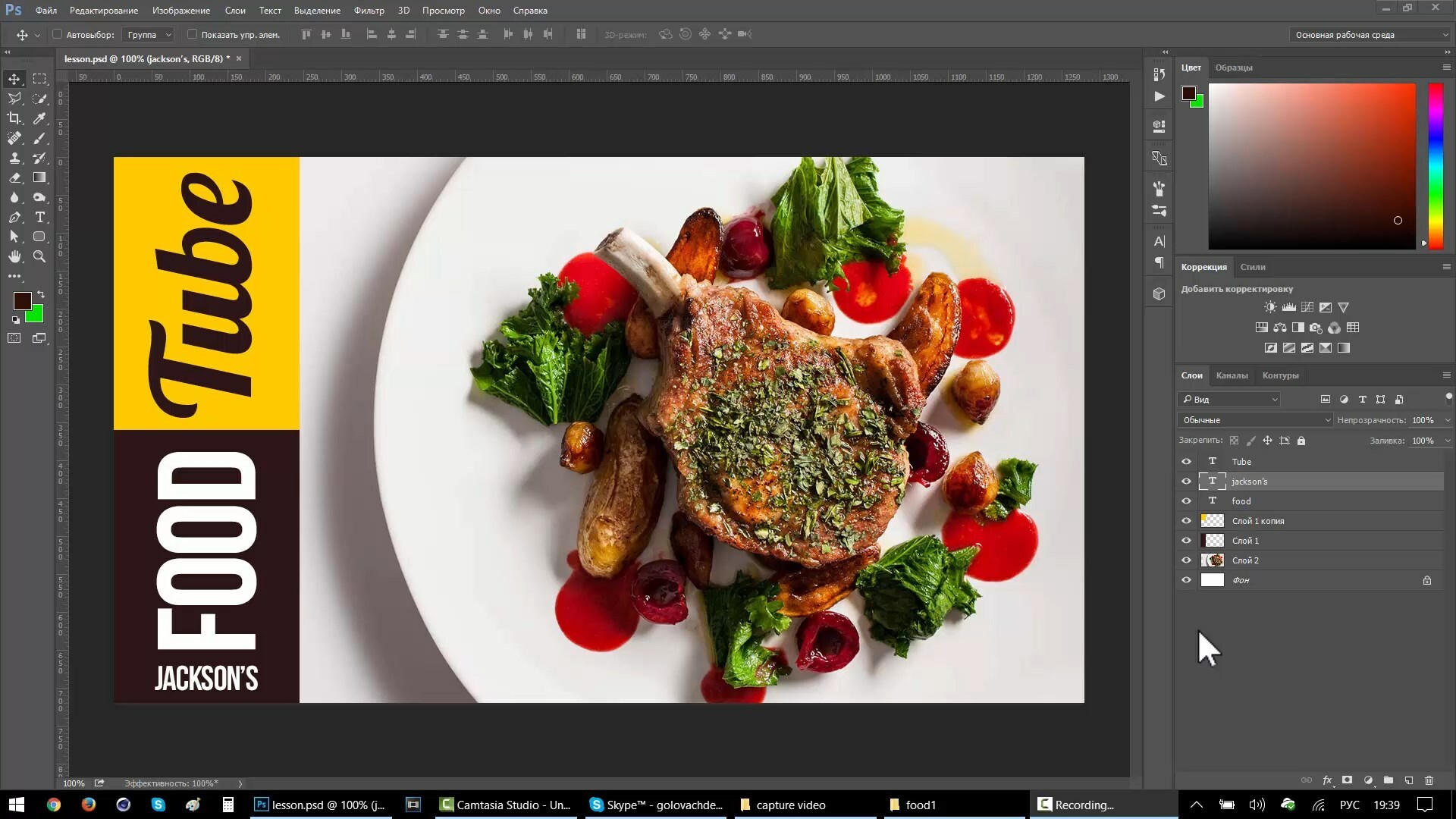Open the Move tool preset picker arrow
The height and width of the screenshot is (819, 1456).
[37, 35]
